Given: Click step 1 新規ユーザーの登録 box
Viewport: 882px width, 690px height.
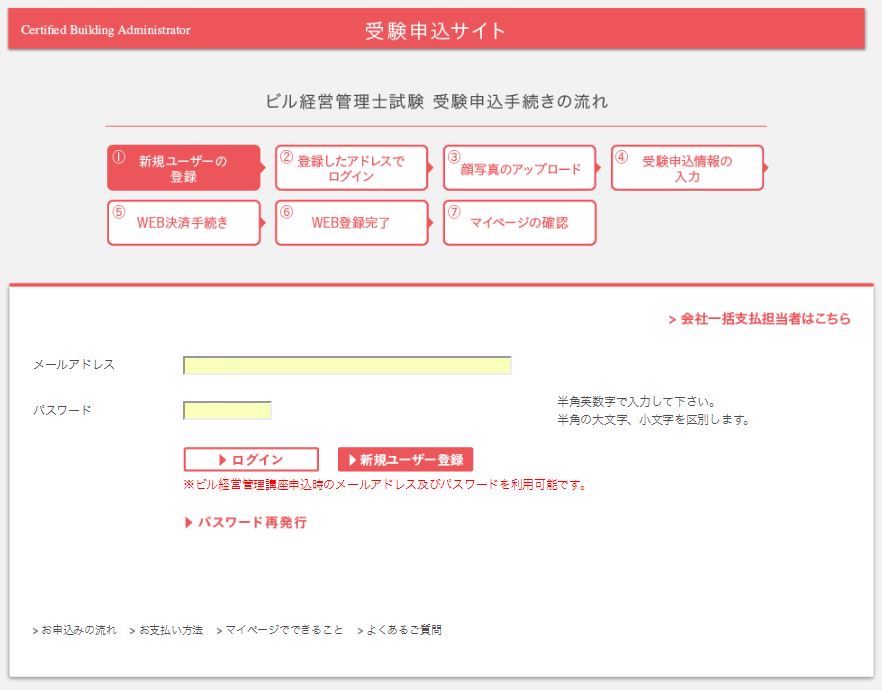Looking at the screenshot, I should (183, 168).
